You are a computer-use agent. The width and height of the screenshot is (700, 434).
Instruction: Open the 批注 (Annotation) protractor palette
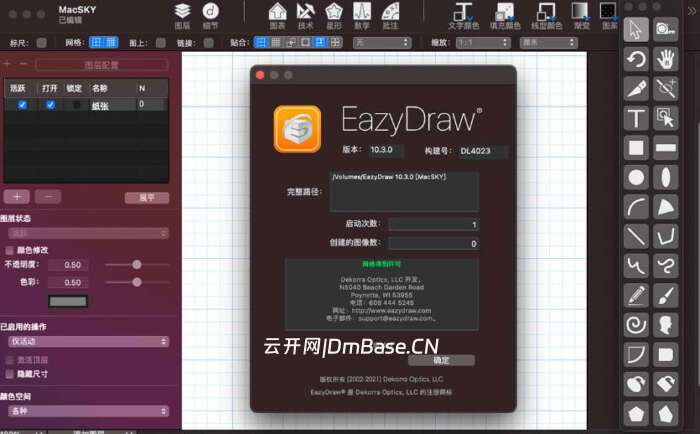[390, 16]
